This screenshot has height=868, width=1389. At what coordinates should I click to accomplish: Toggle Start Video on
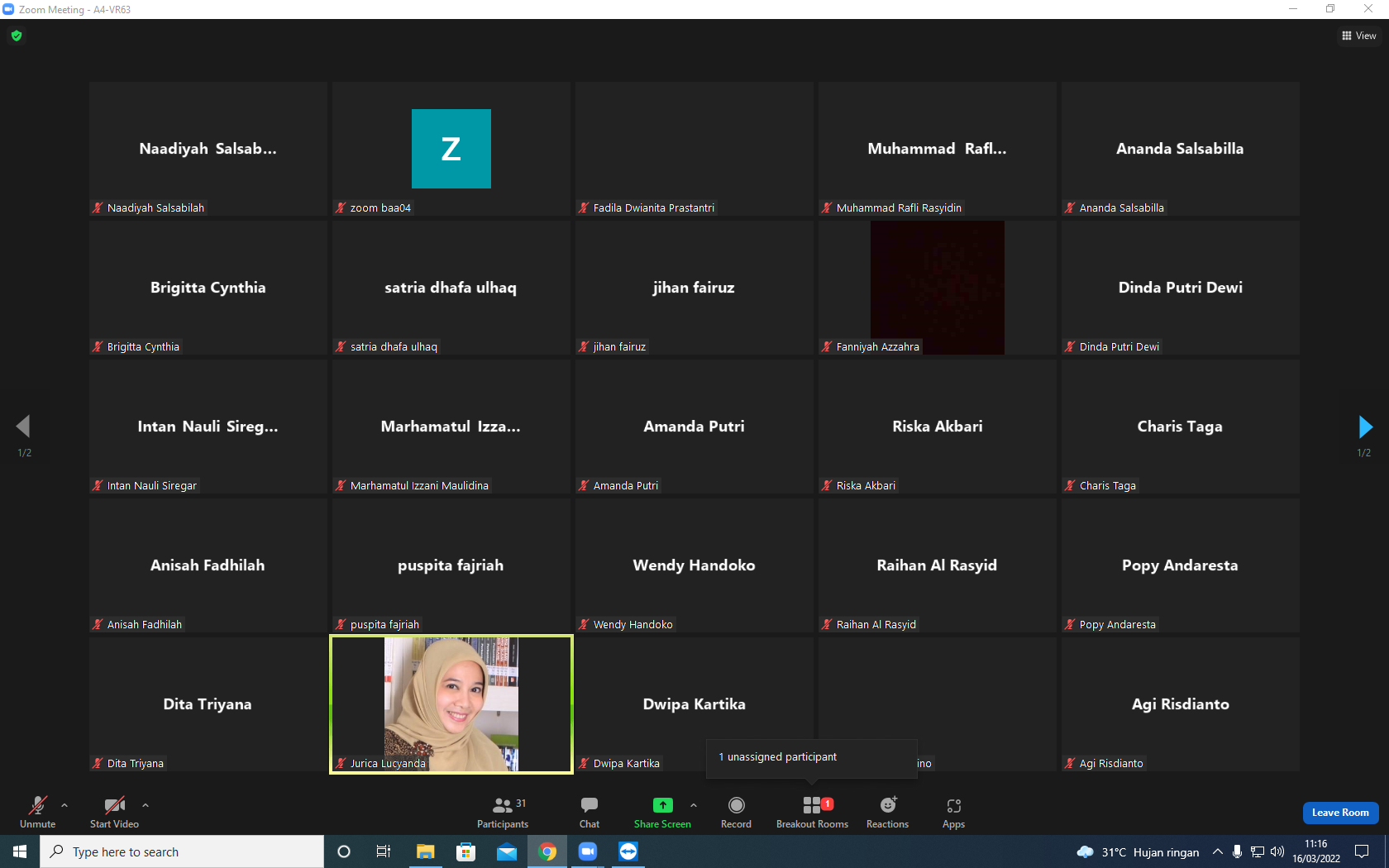(114, 813)
